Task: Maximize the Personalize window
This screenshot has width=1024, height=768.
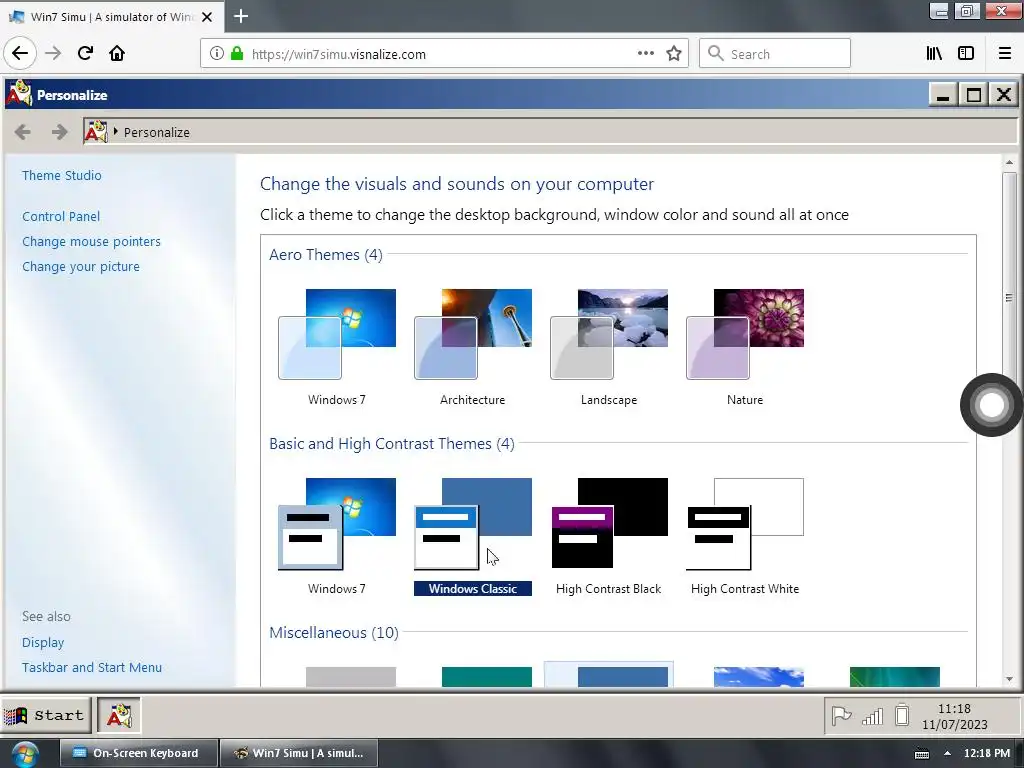Action: tap(974, 95)
